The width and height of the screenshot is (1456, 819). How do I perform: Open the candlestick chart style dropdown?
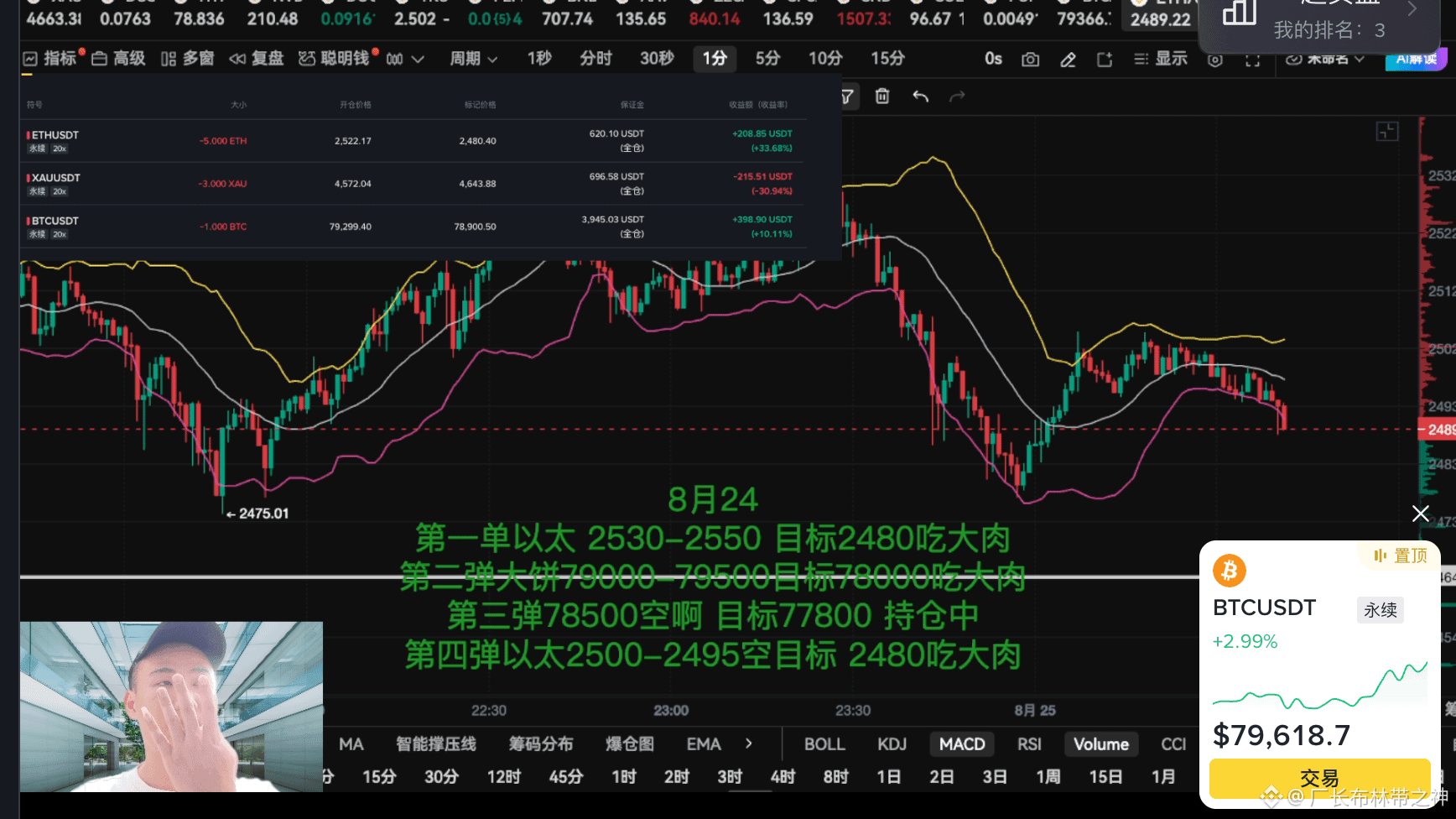pyautogui.click(x=405, y=59)
